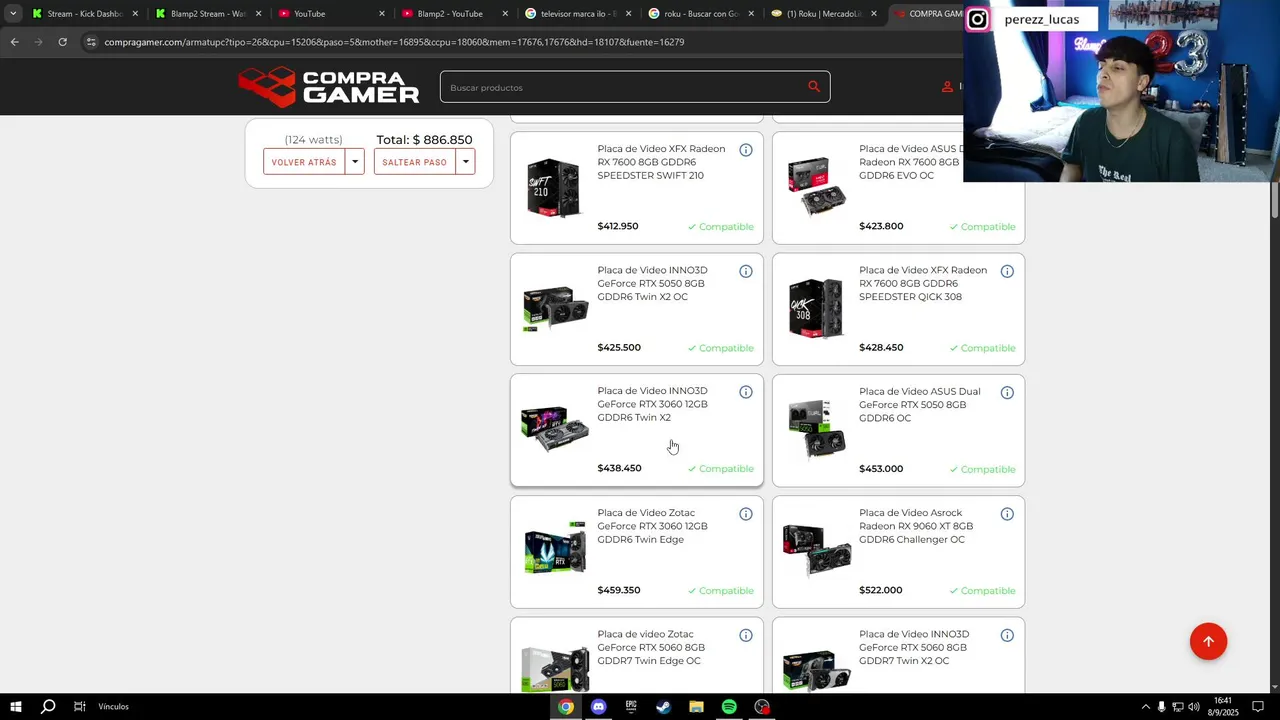Open Discord from the taskbar
This screenshot has width=1280, height=720.
[598, 707]
